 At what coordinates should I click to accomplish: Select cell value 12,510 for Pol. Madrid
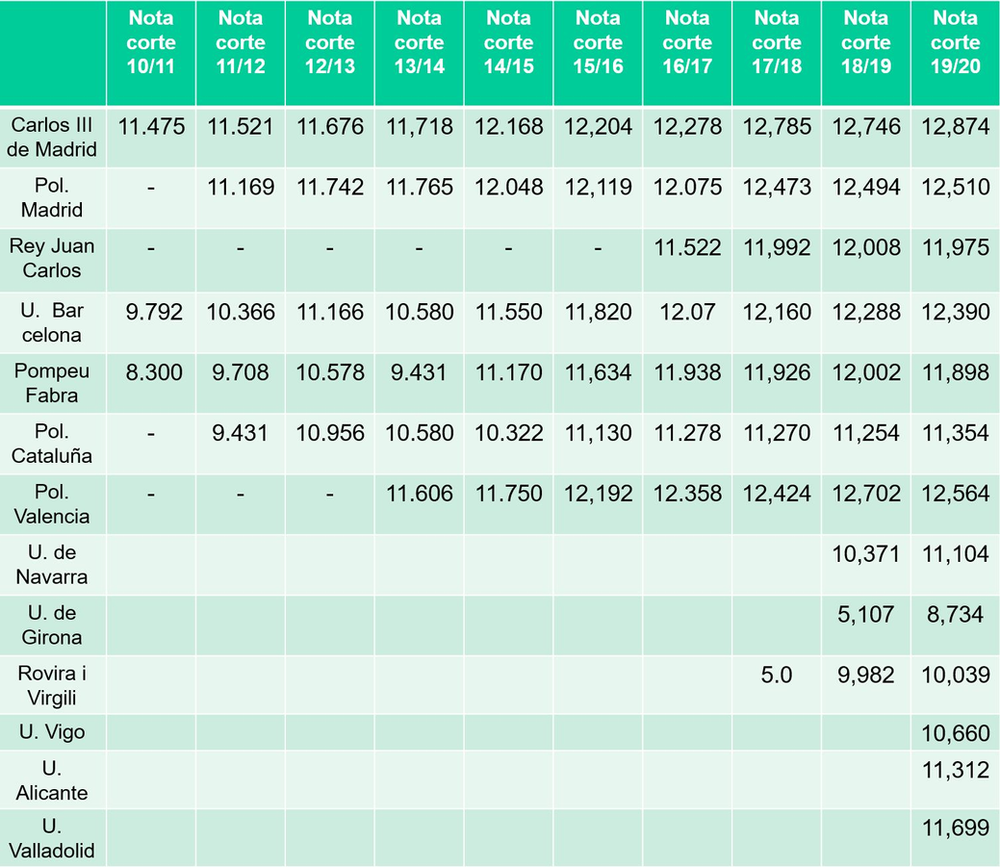[955, 188]
